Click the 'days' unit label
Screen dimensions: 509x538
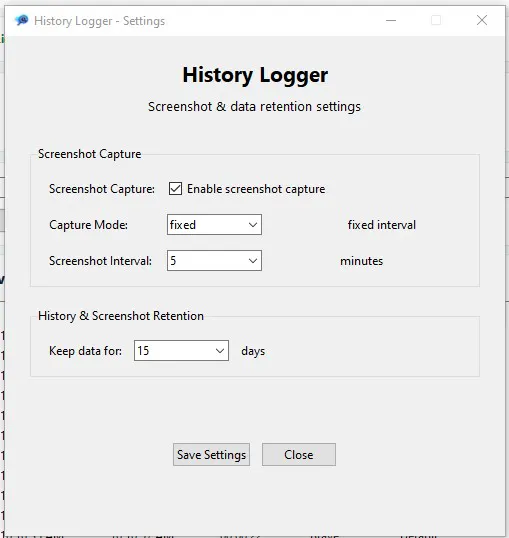(253, 351)
